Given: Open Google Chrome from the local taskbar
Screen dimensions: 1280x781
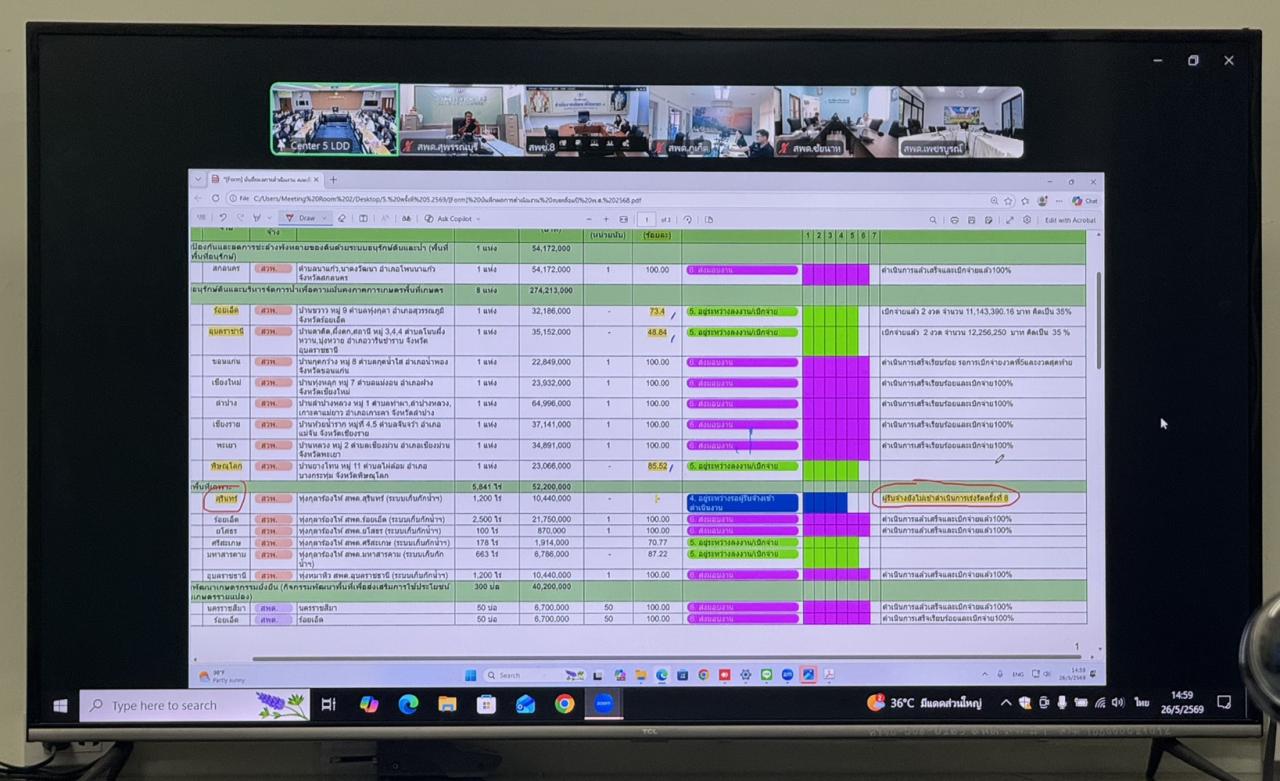Looking at the screenshot, I should [564, 705].
